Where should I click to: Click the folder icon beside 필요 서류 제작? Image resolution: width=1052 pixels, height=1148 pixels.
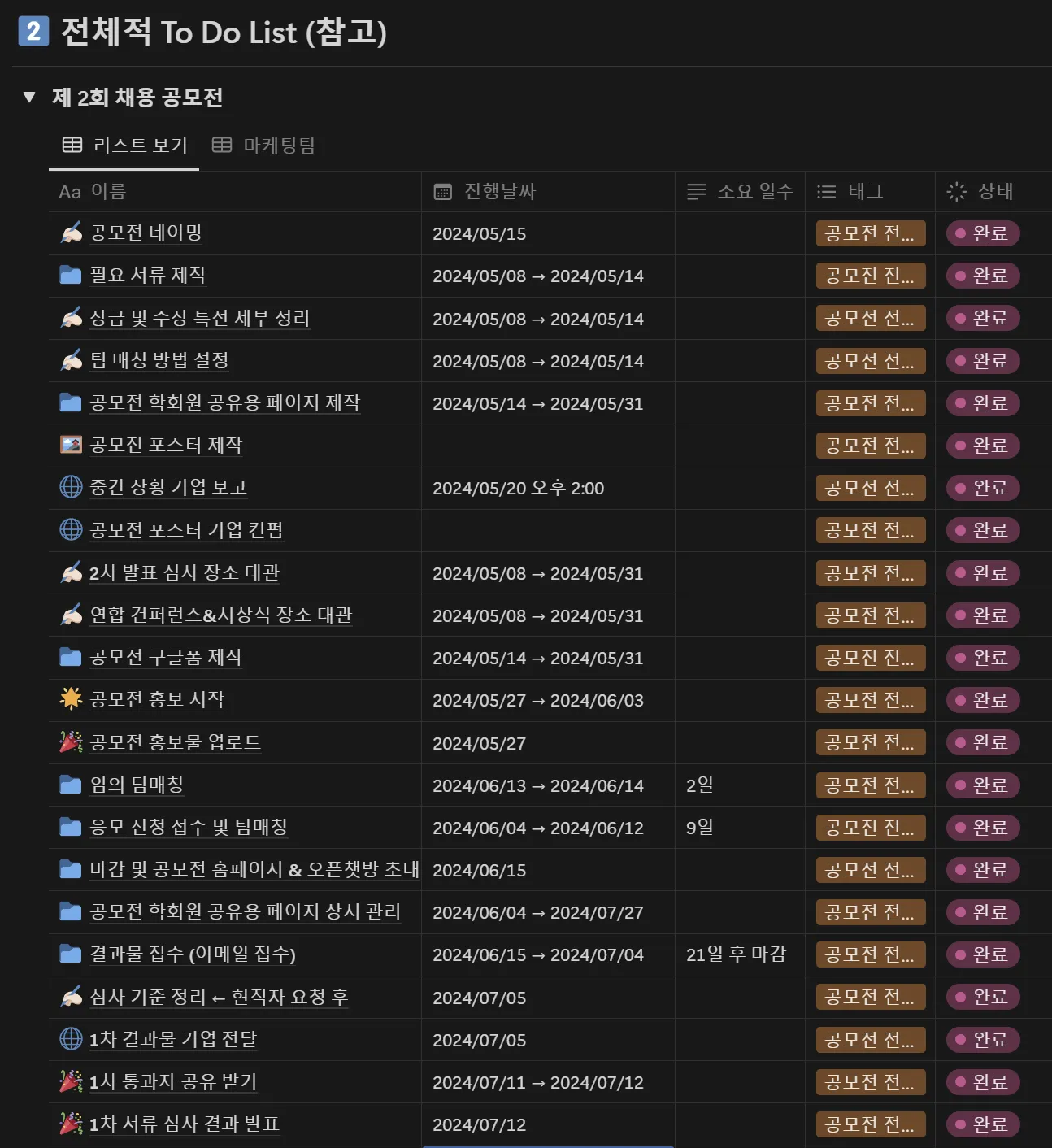point(71,276)
